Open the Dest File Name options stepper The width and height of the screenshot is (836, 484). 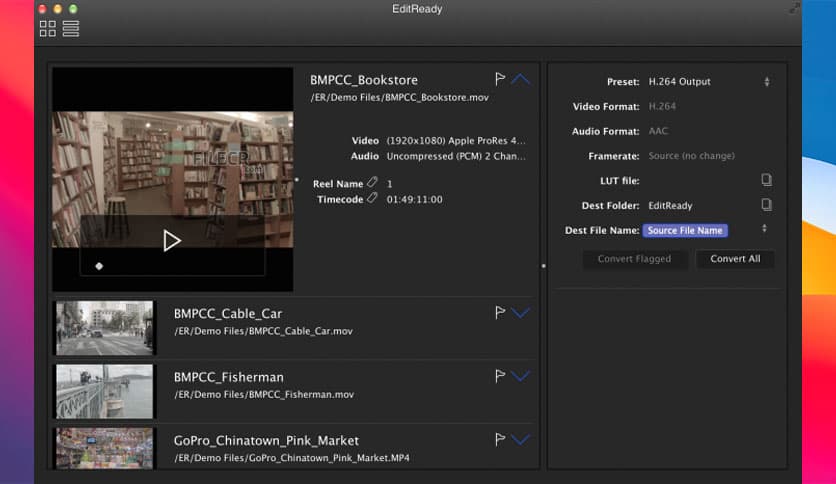(x=765, y=229)
